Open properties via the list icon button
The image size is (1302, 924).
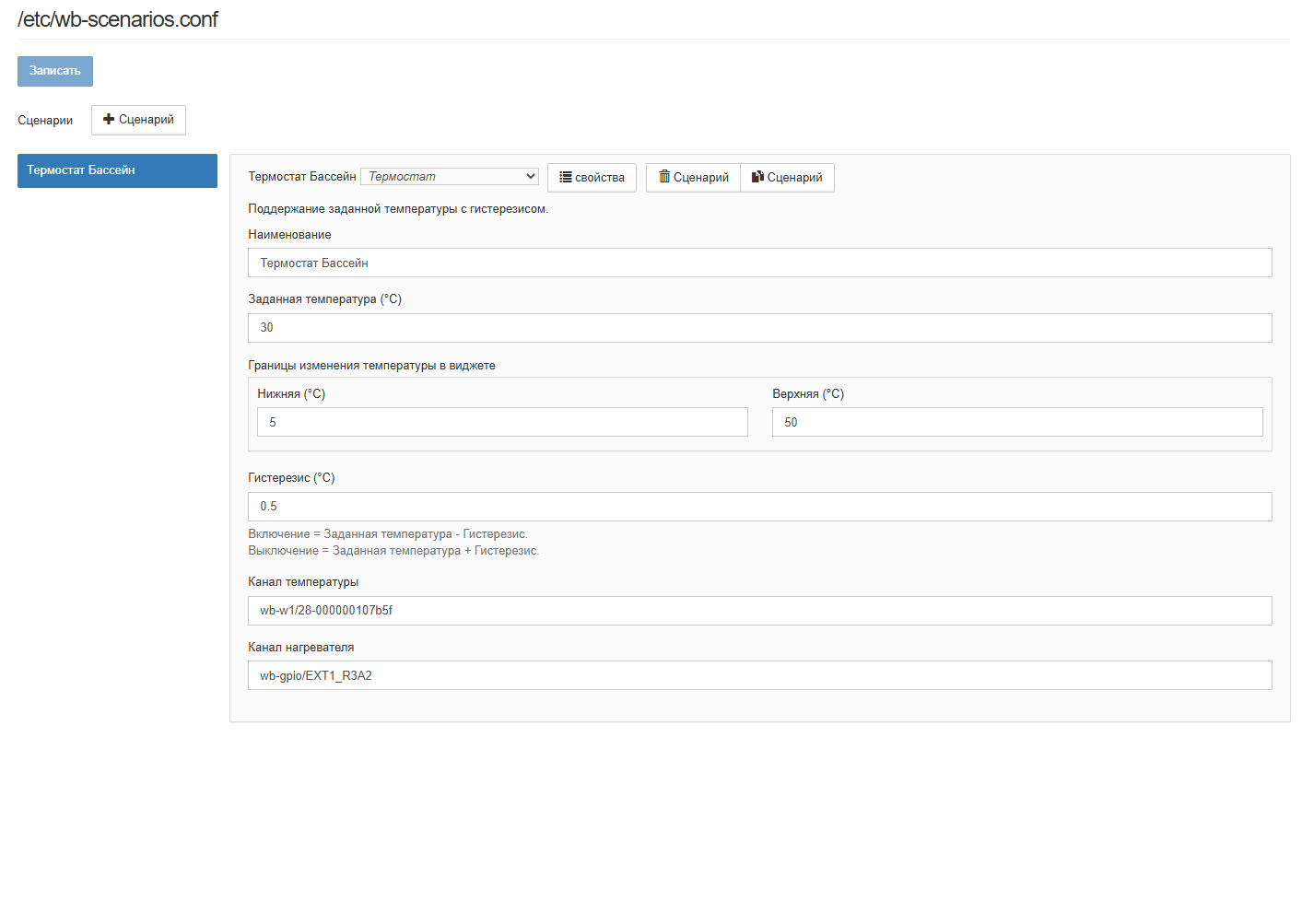[592, 178]
